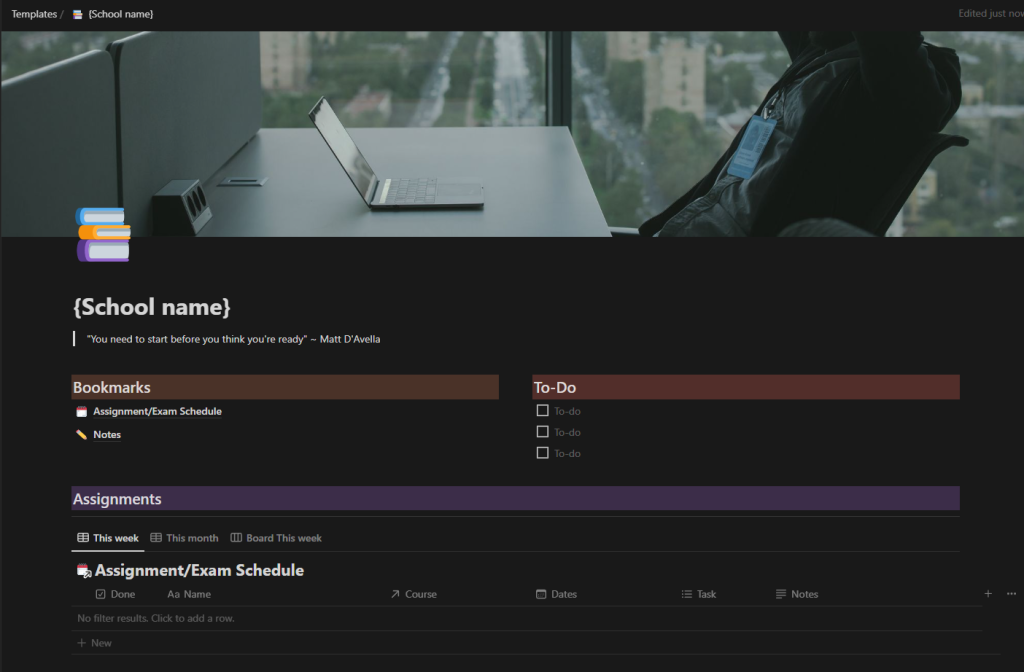Open the Course column header menu

point(420,594)
